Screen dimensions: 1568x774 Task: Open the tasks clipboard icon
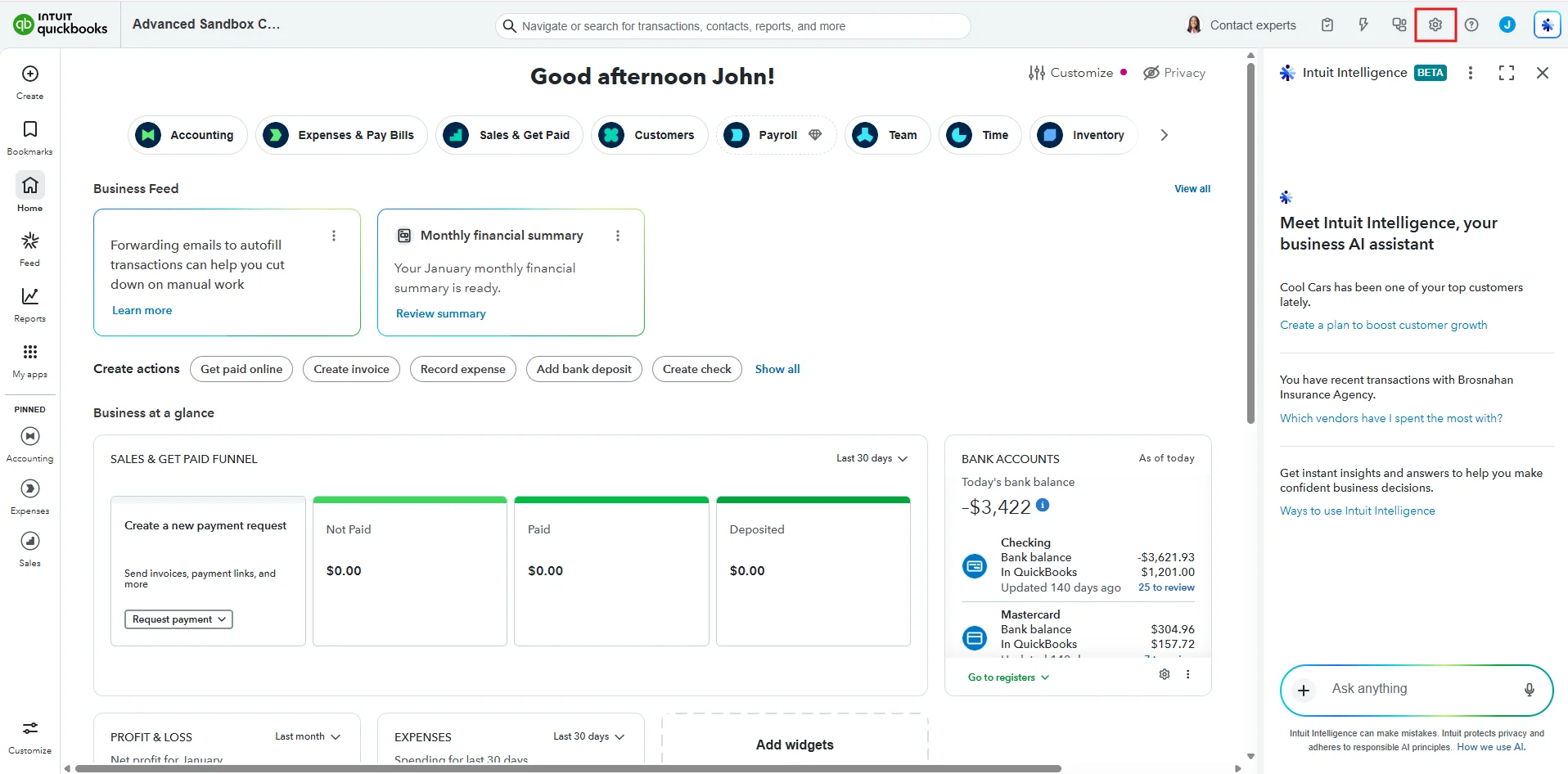click(x=1327, y=25)
